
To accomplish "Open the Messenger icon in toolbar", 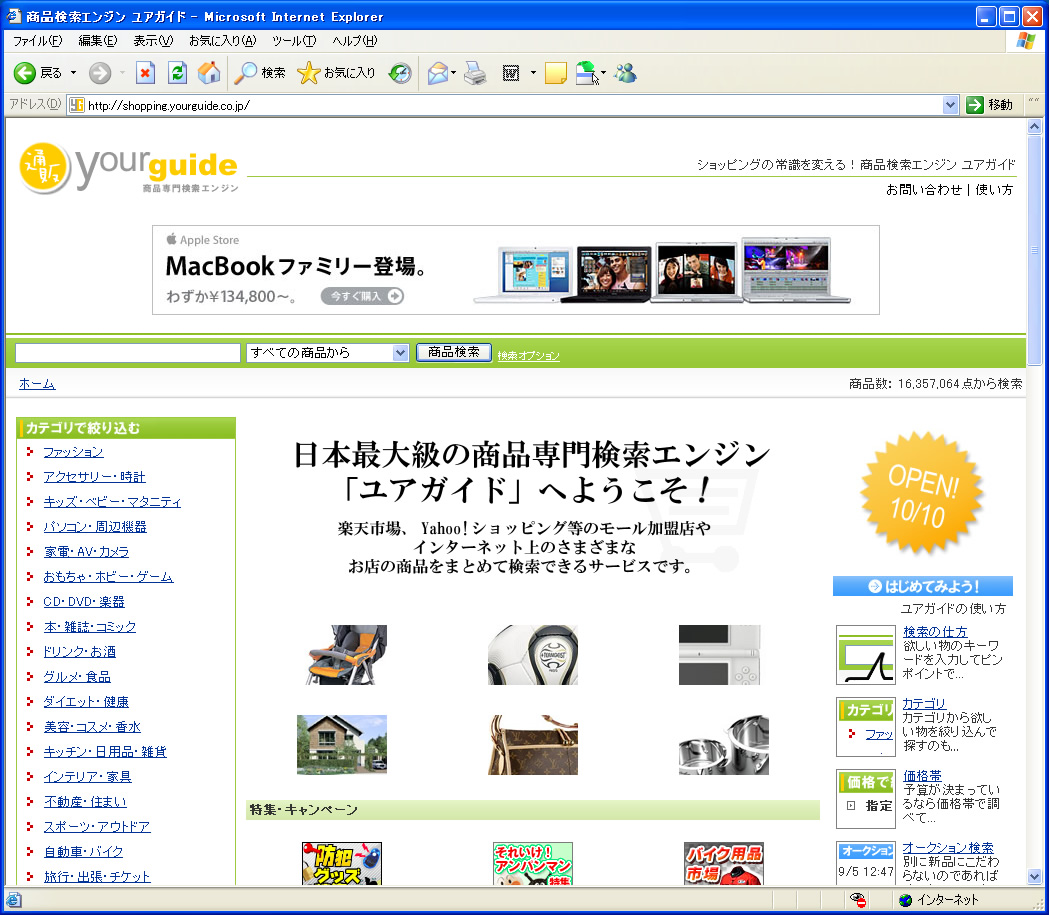I will 626,73.
